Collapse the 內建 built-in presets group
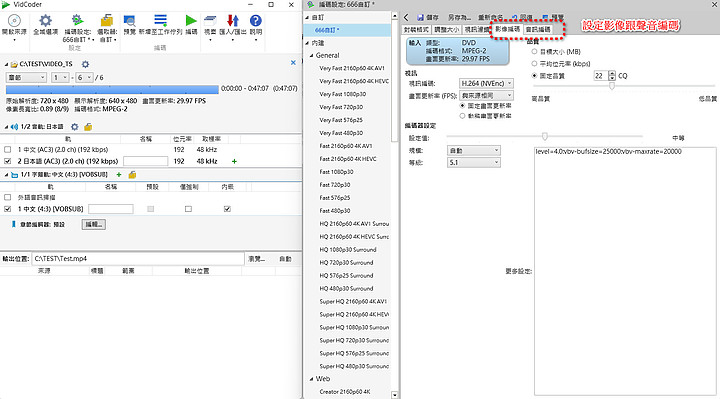720x399 pixels. [307, 43]
